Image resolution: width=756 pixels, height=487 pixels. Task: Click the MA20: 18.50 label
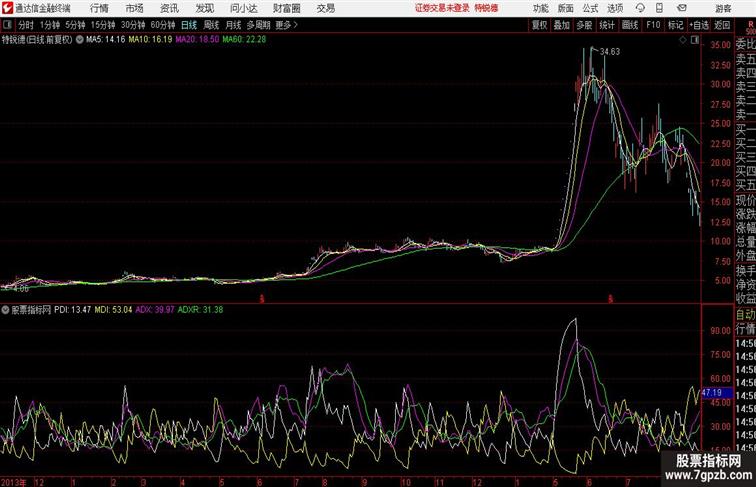click(197, 40)
